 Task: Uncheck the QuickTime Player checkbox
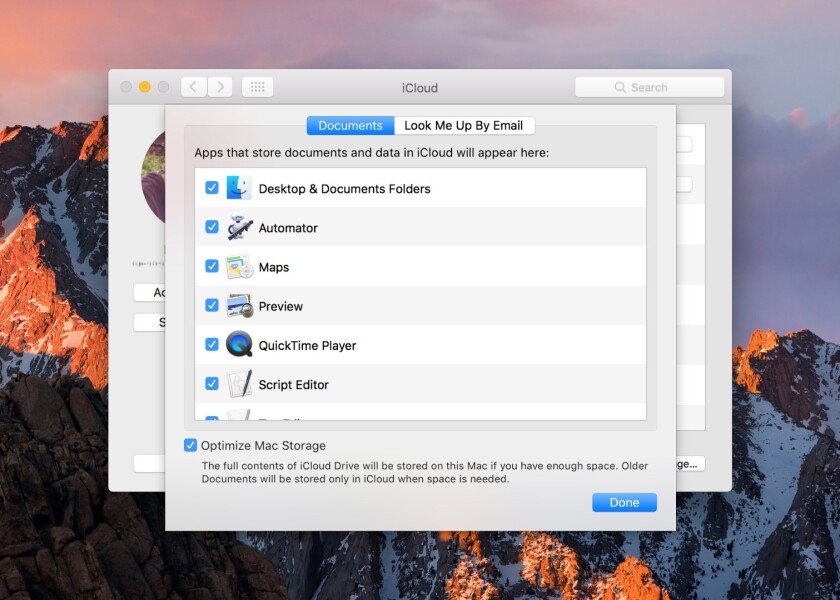(212, 344)
